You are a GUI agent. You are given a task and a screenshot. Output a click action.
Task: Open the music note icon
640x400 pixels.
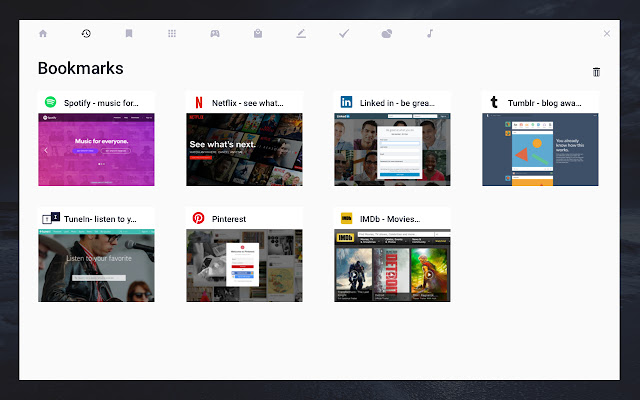click(430, 33)
